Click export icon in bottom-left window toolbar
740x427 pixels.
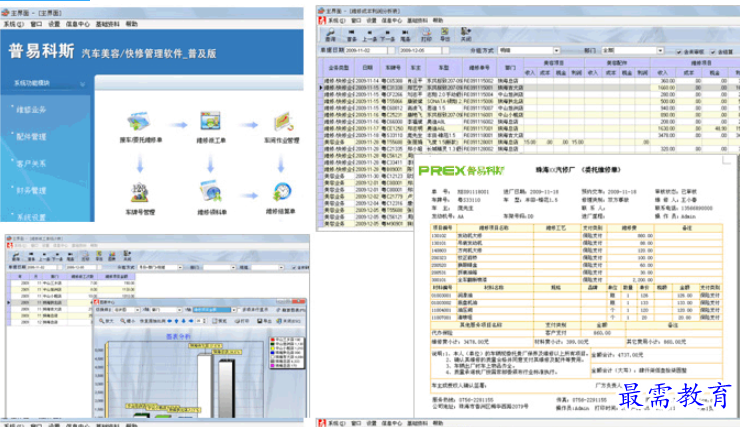tap(99, 256)
